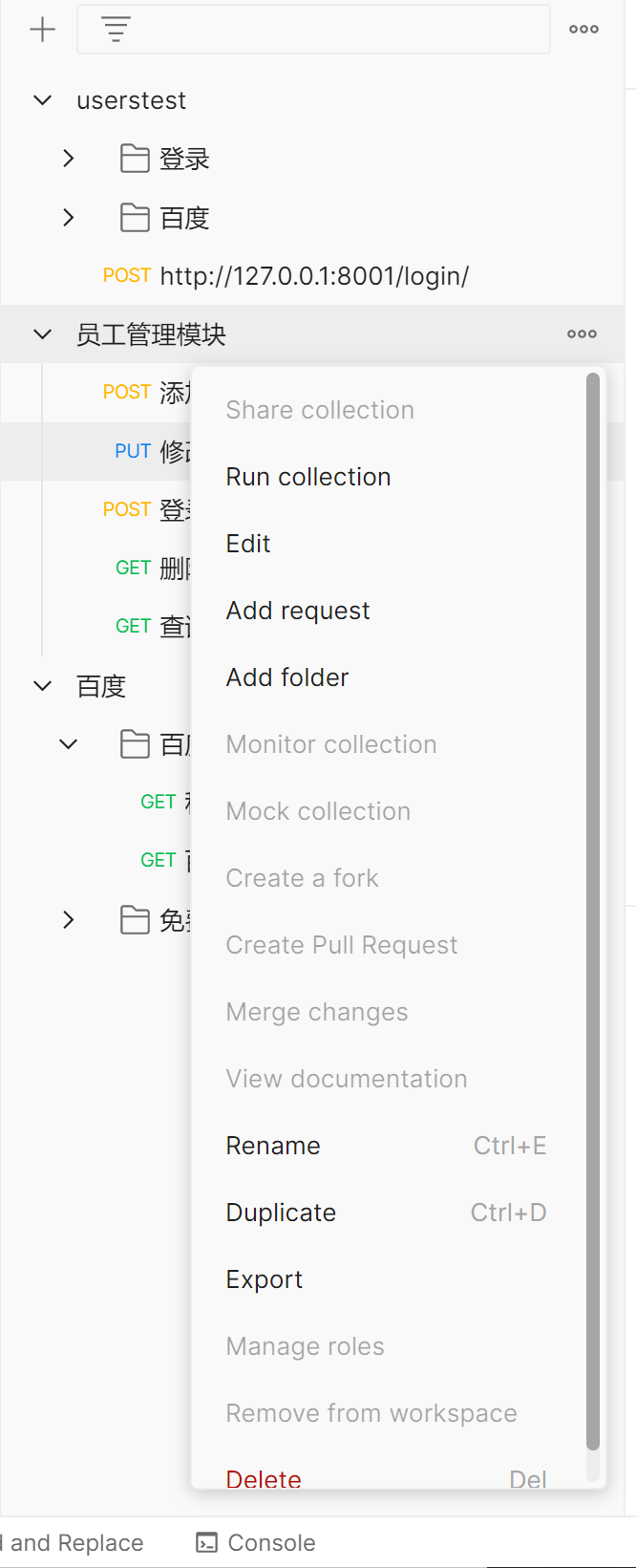Collapse the userstest collection
This screenshot has height=1568, width=636.
click(43, 100)
